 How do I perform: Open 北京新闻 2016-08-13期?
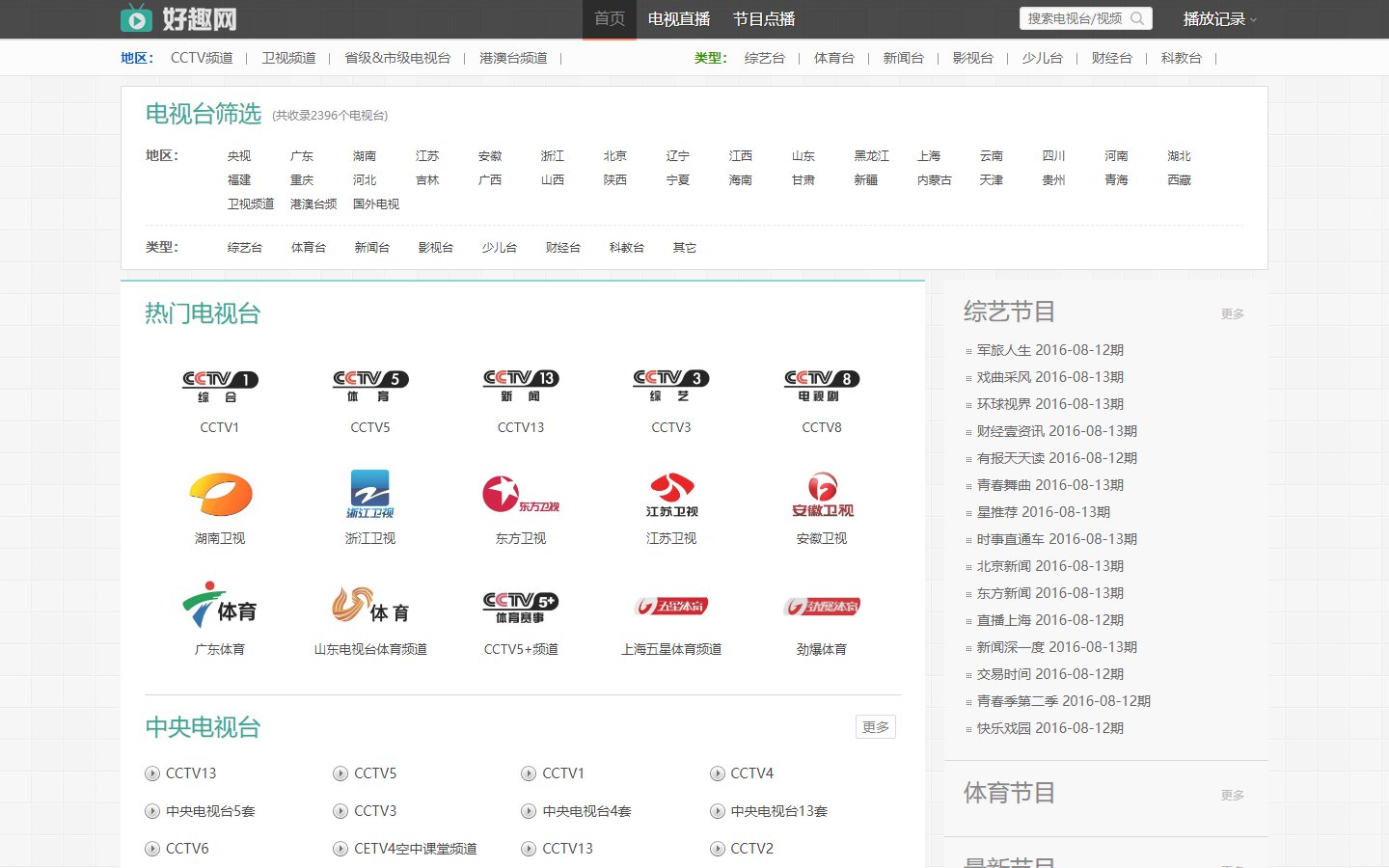coord(1050,566)
